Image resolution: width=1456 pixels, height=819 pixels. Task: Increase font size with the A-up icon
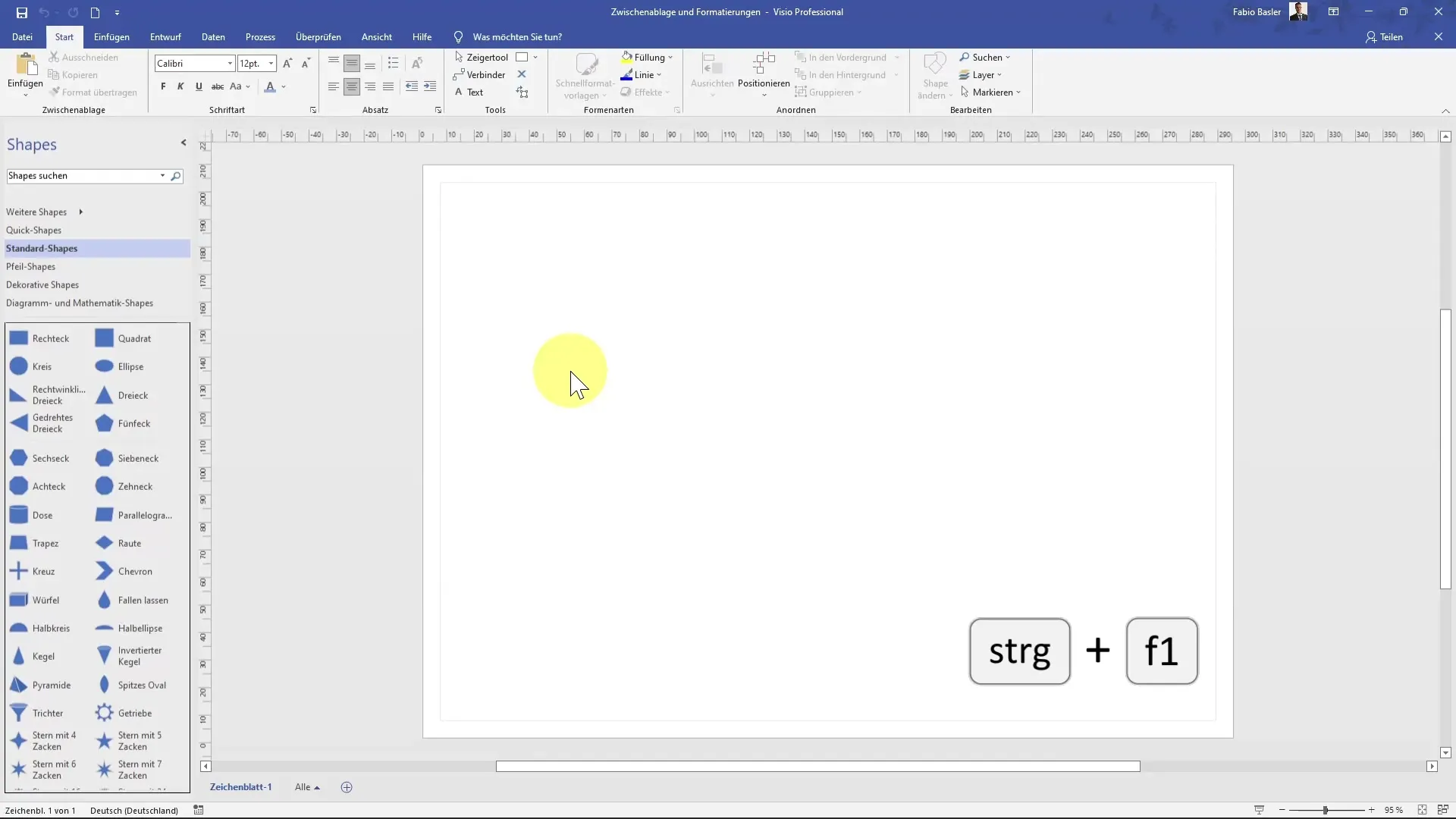(x=287, y=64)
